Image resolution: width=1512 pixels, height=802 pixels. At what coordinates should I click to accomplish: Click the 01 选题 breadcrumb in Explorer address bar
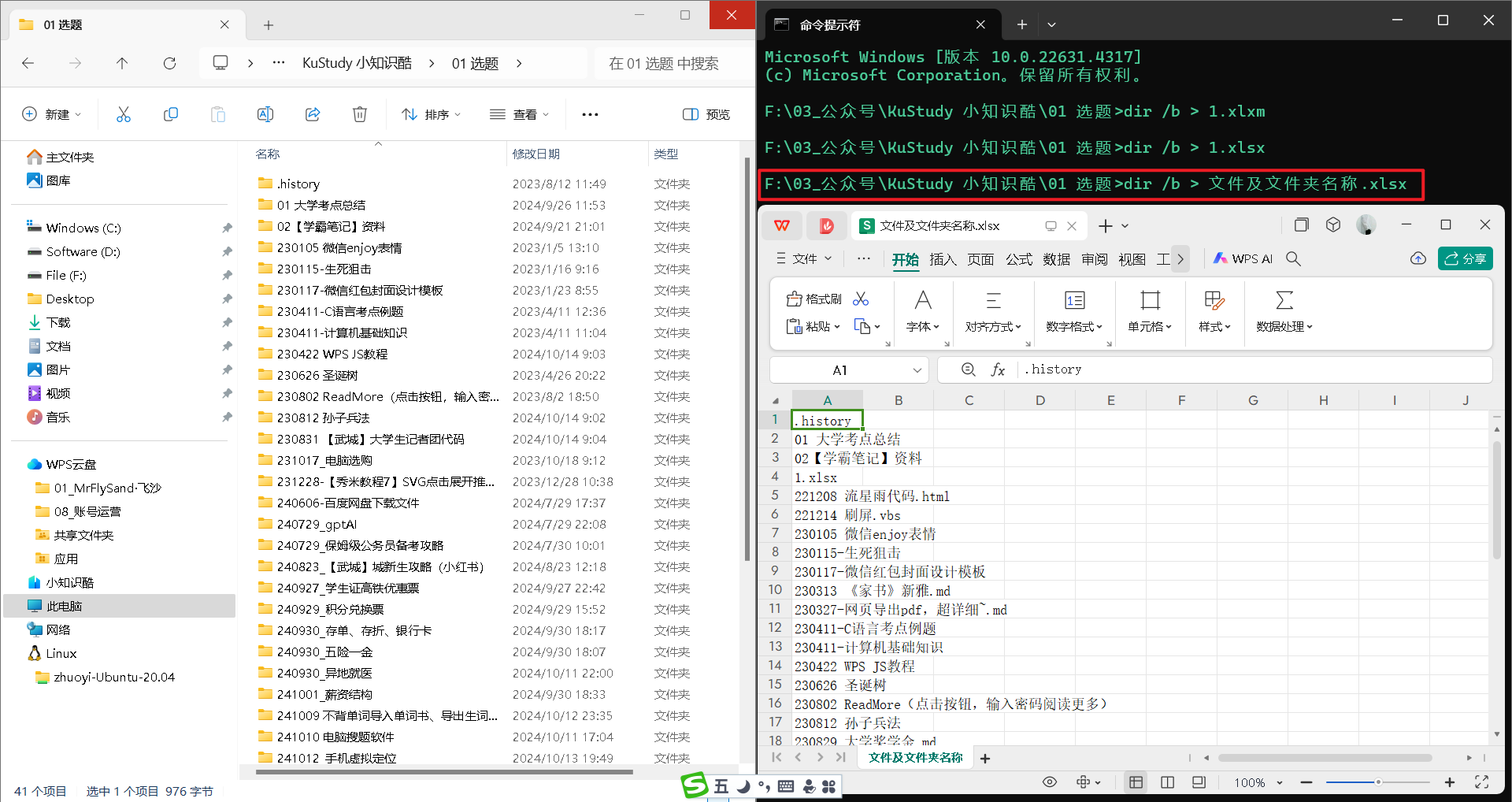pos(475,63)
